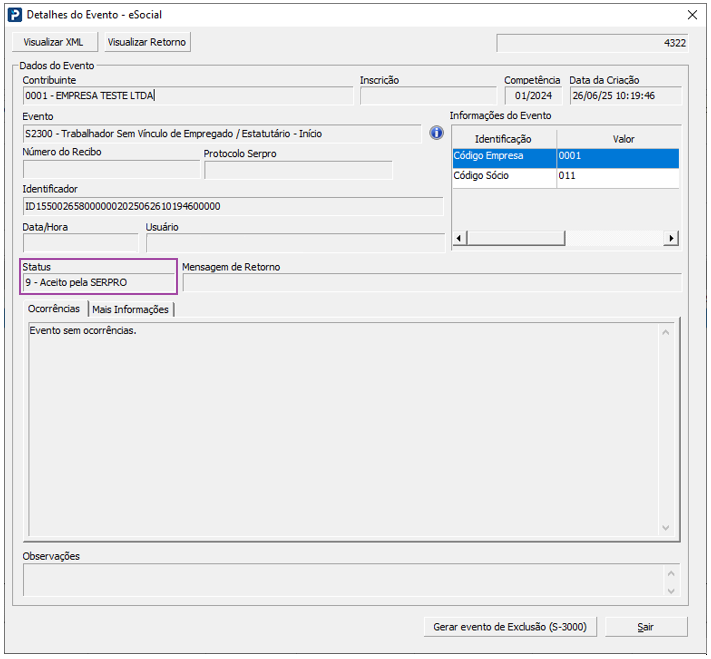Select the Código Sócio row

[x=565, y=176]
